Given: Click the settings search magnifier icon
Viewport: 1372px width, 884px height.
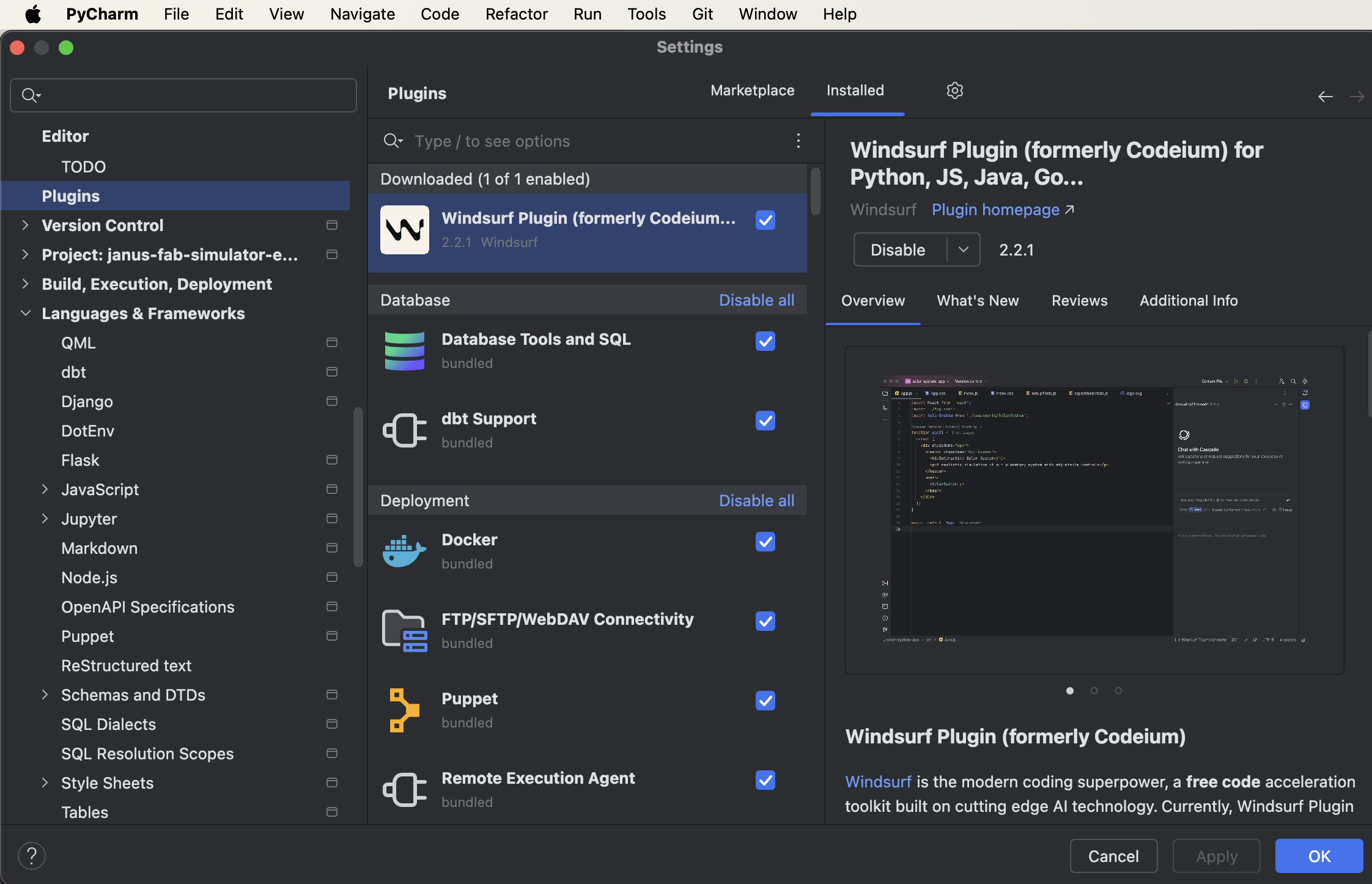Looking at the screenshot, I should coord(31,95).
